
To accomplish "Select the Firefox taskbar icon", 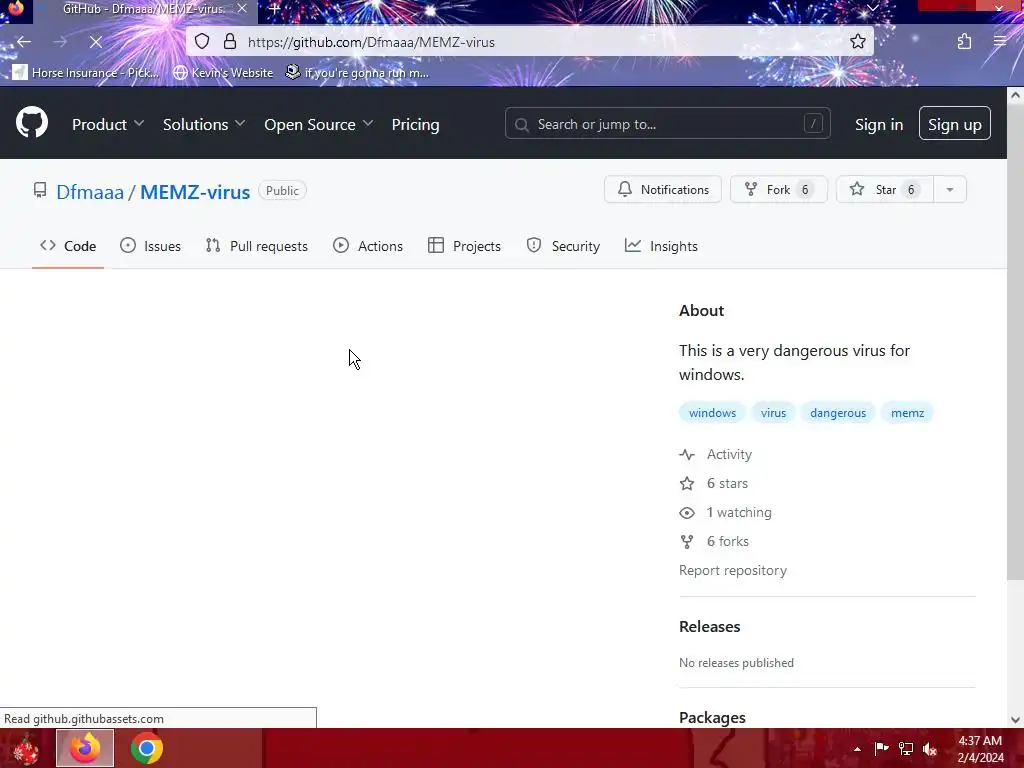I will 85,748.
